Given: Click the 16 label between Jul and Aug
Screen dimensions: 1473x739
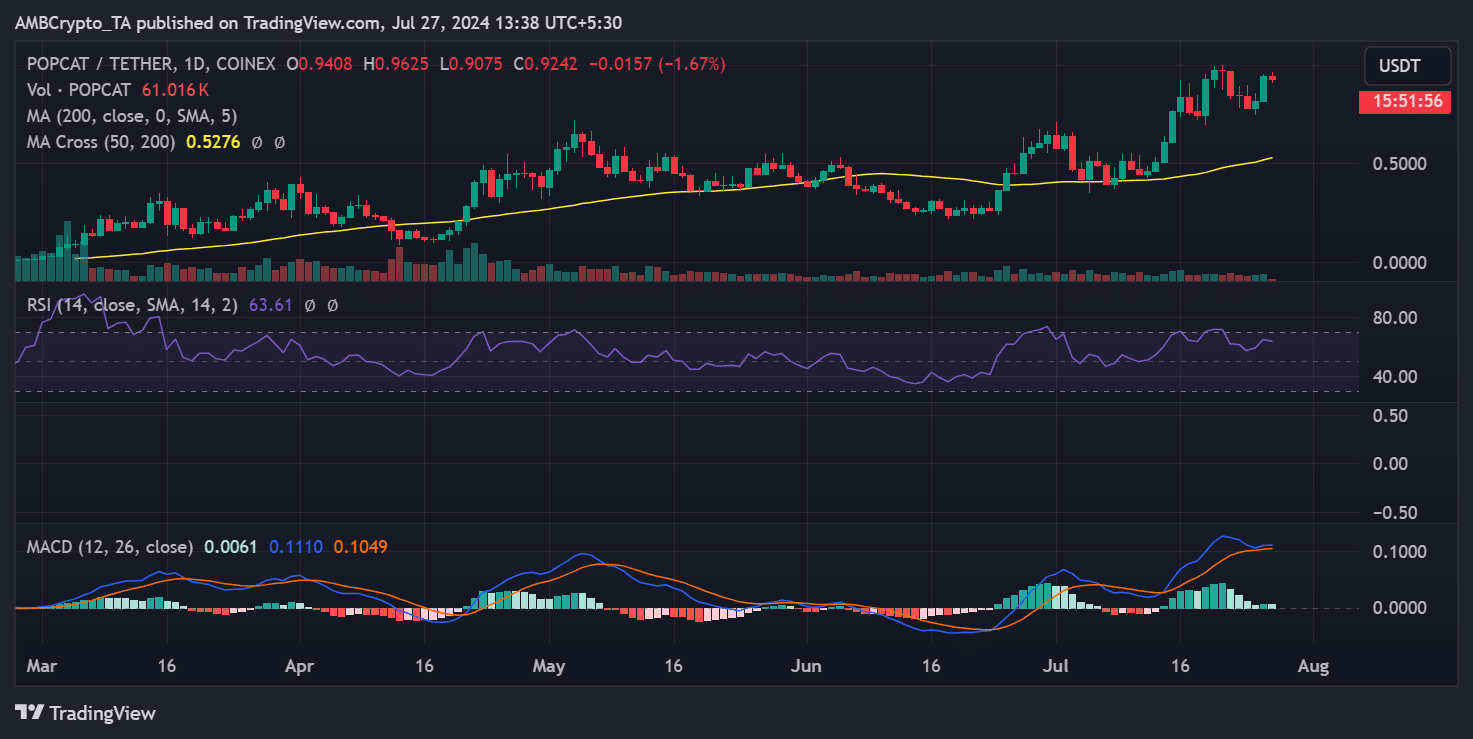Looking at the screenshot, I should coord(1180,666).
